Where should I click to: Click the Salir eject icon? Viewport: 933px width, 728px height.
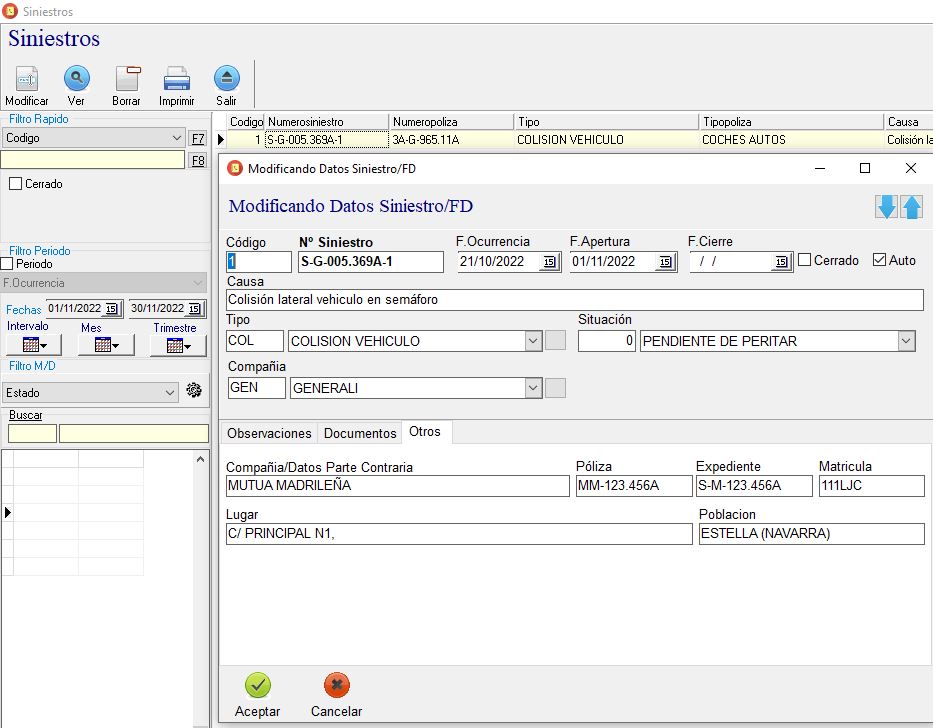tap(227, 78)
